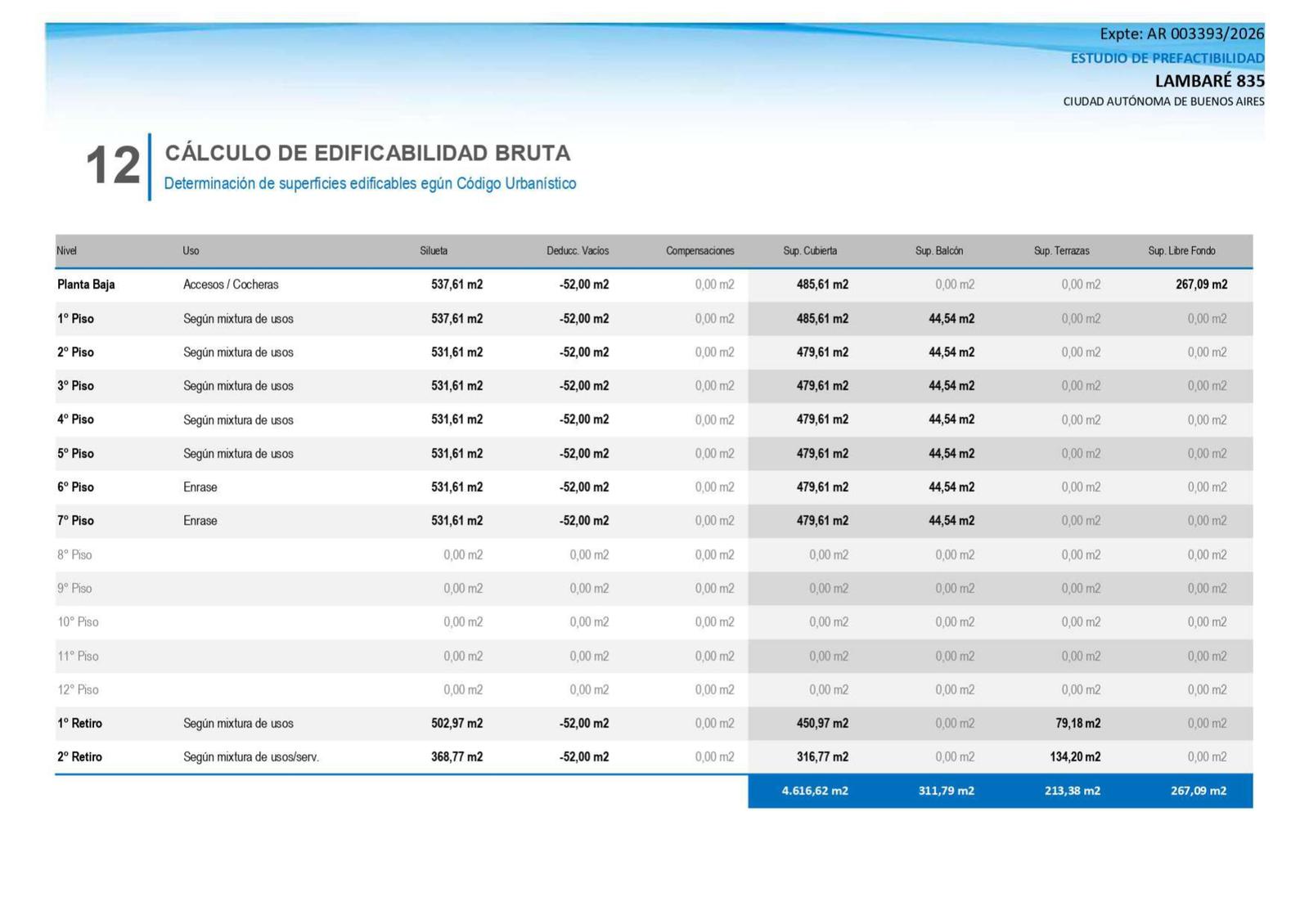The height and width of the screenshot is (924, 1309).
Task: Select the Sup. Cubierta column header
Action: tap(810, 251)
